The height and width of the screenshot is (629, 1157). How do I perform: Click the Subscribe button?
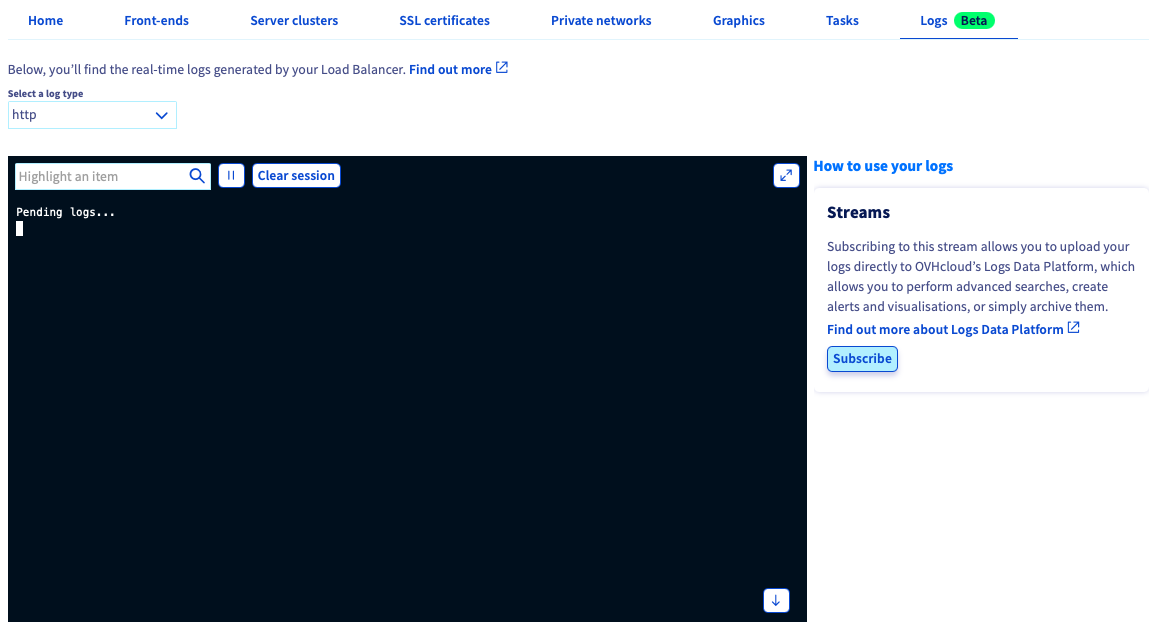click(x=862, y=359)
